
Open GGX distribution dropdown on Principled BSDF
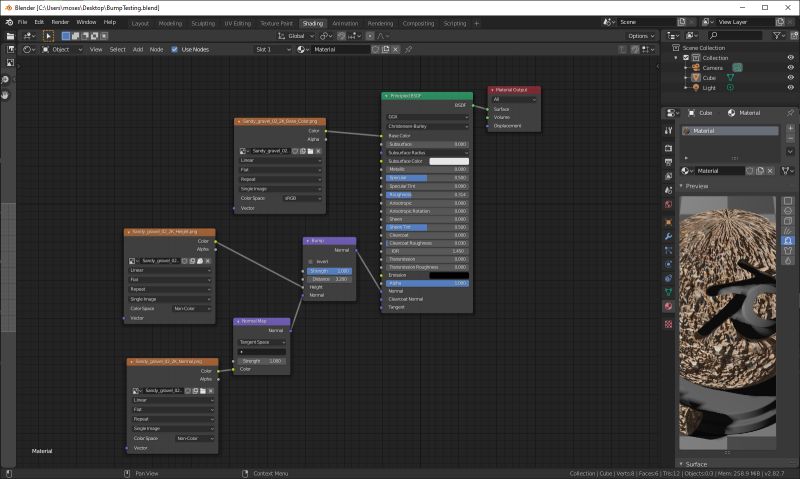(428, 117)
